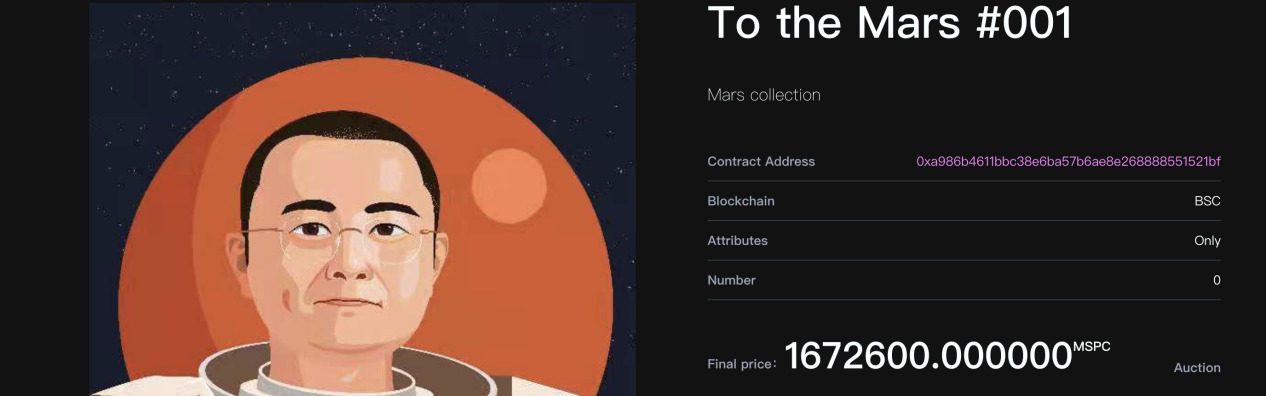Click the Contract Address label
The height and width of the screenshot is (396, 1266).
761,161
